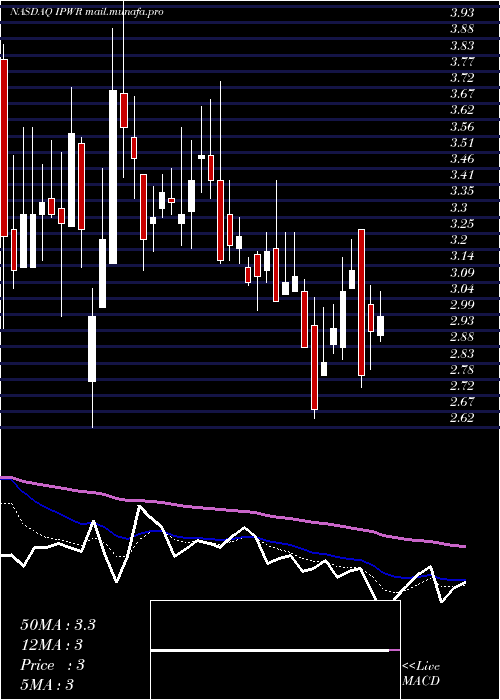Click the tallest white candlestick body reaching 3.67

113,177
